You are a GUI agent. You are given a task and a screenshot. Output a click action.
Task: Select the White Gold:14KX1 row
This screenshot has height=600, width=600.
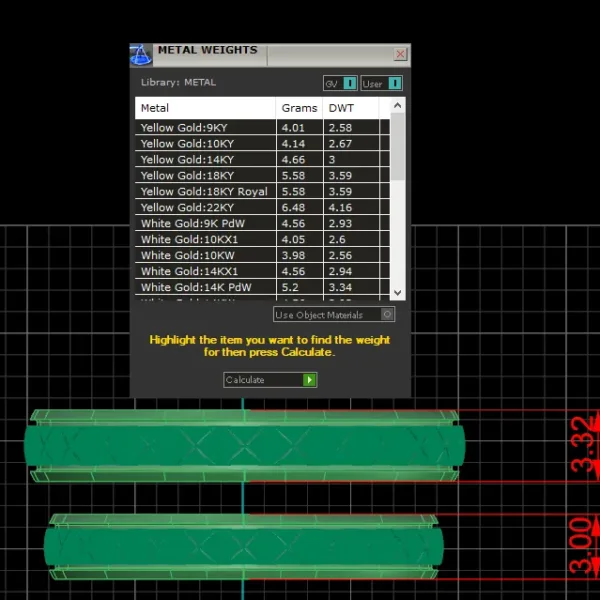pyautogui.click(x=262, y=271)
